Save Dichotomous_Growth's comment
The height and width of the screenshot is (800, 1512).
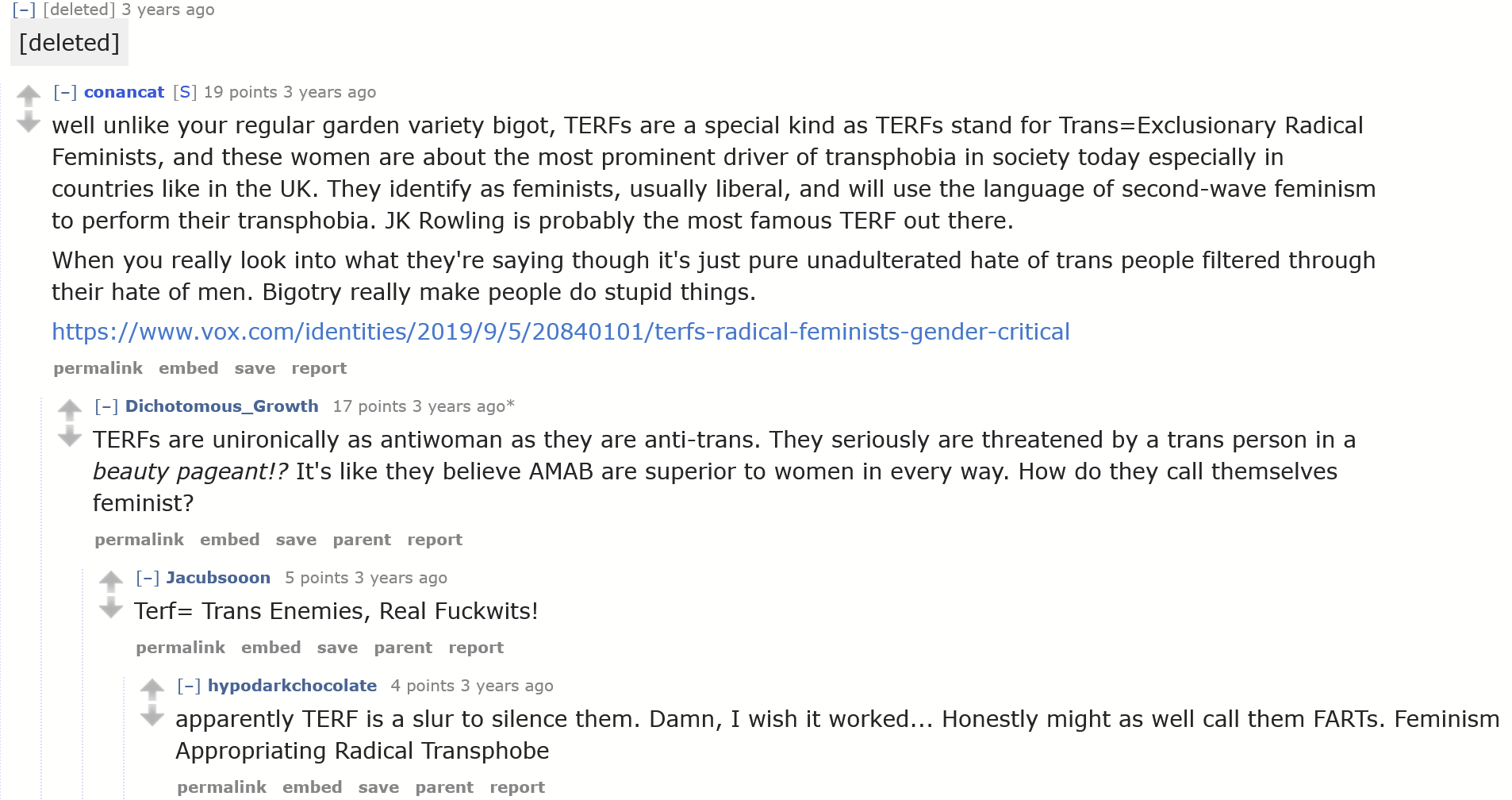tap(296, 540)
